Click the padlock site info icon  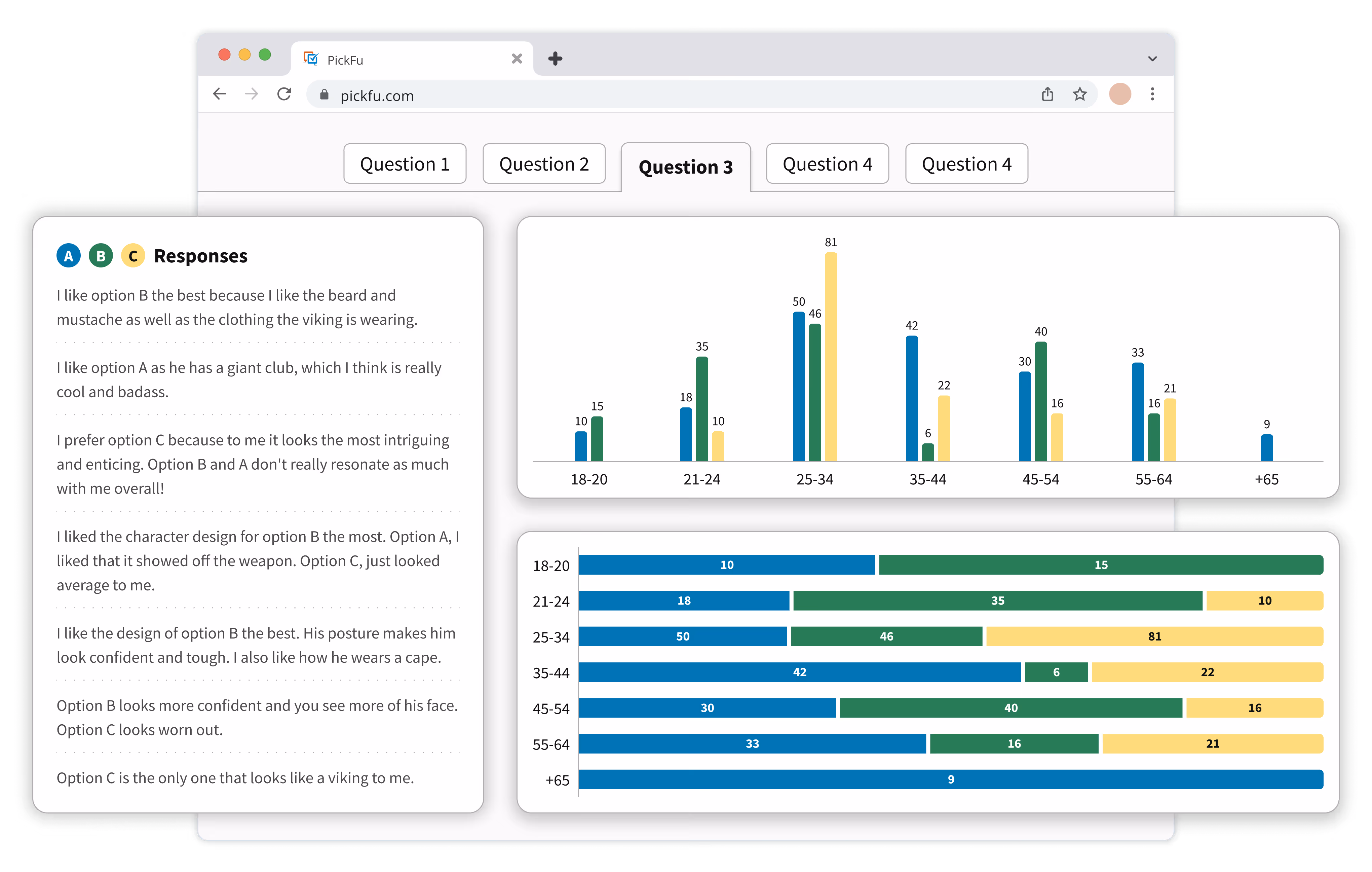point(324,95)
